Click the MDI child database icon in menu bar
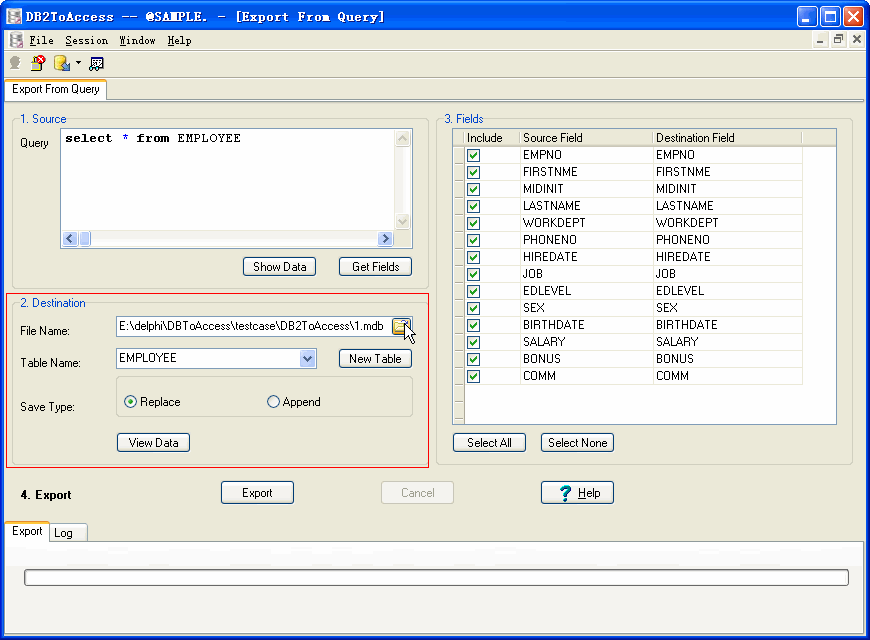The image size is (870, 640). coord(16,41)
